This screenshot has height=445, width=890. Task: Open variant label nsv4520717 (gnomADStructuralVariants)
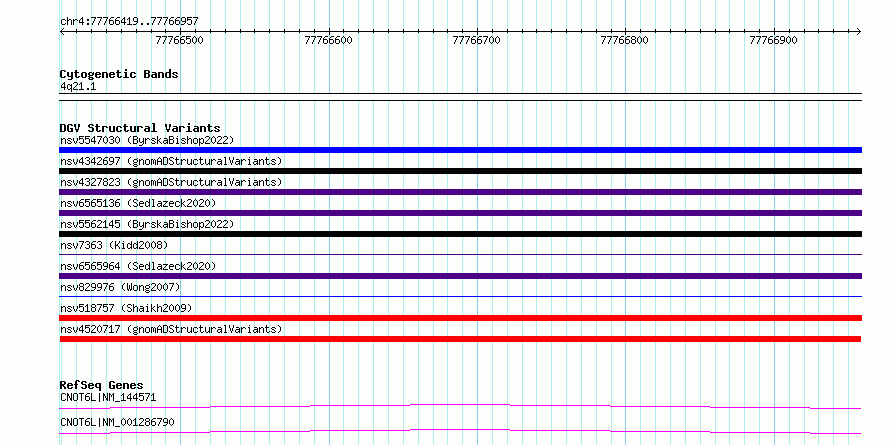tap(171, 329)
